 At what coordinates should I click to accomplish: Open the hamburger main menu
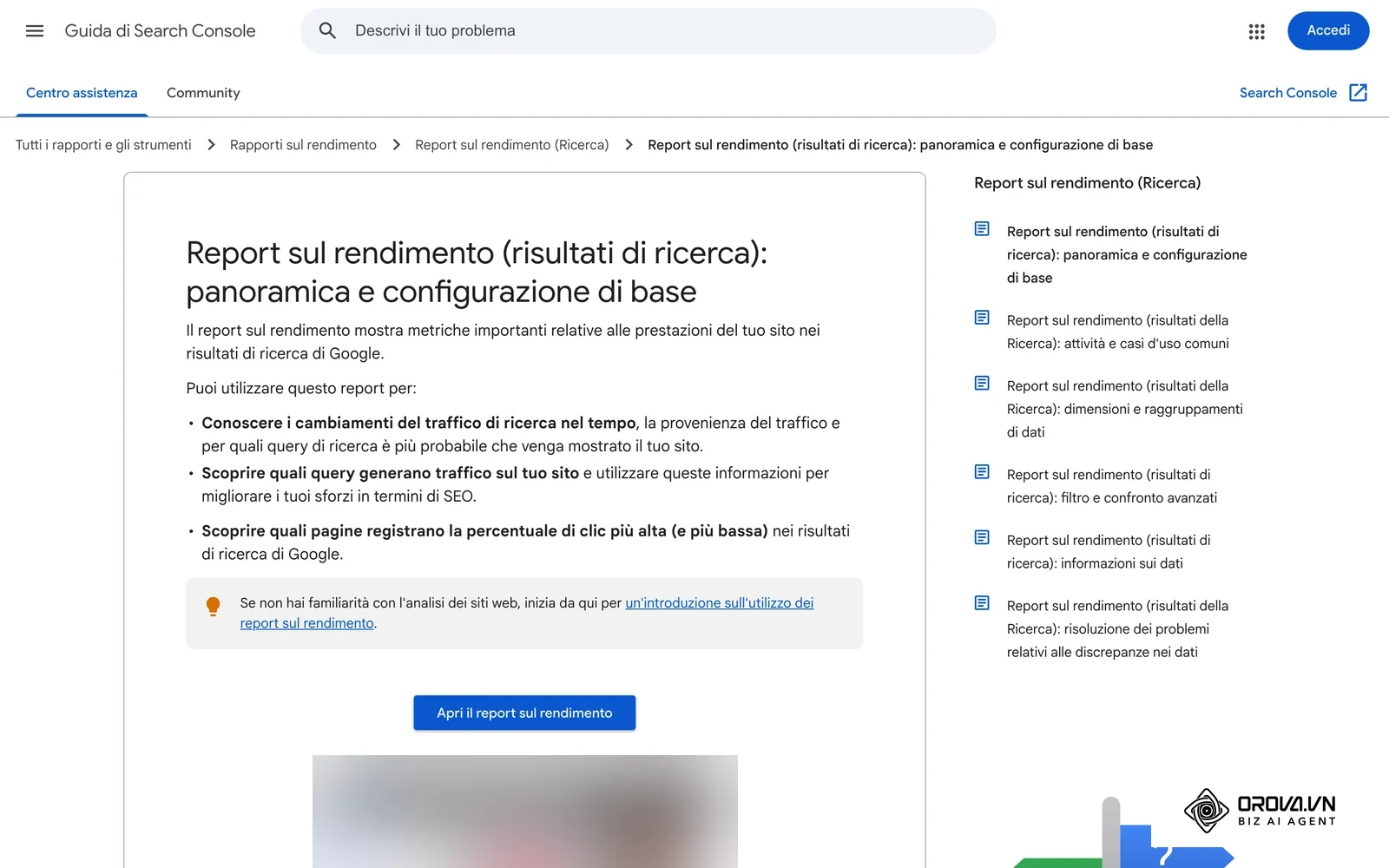tap(35, 31)
